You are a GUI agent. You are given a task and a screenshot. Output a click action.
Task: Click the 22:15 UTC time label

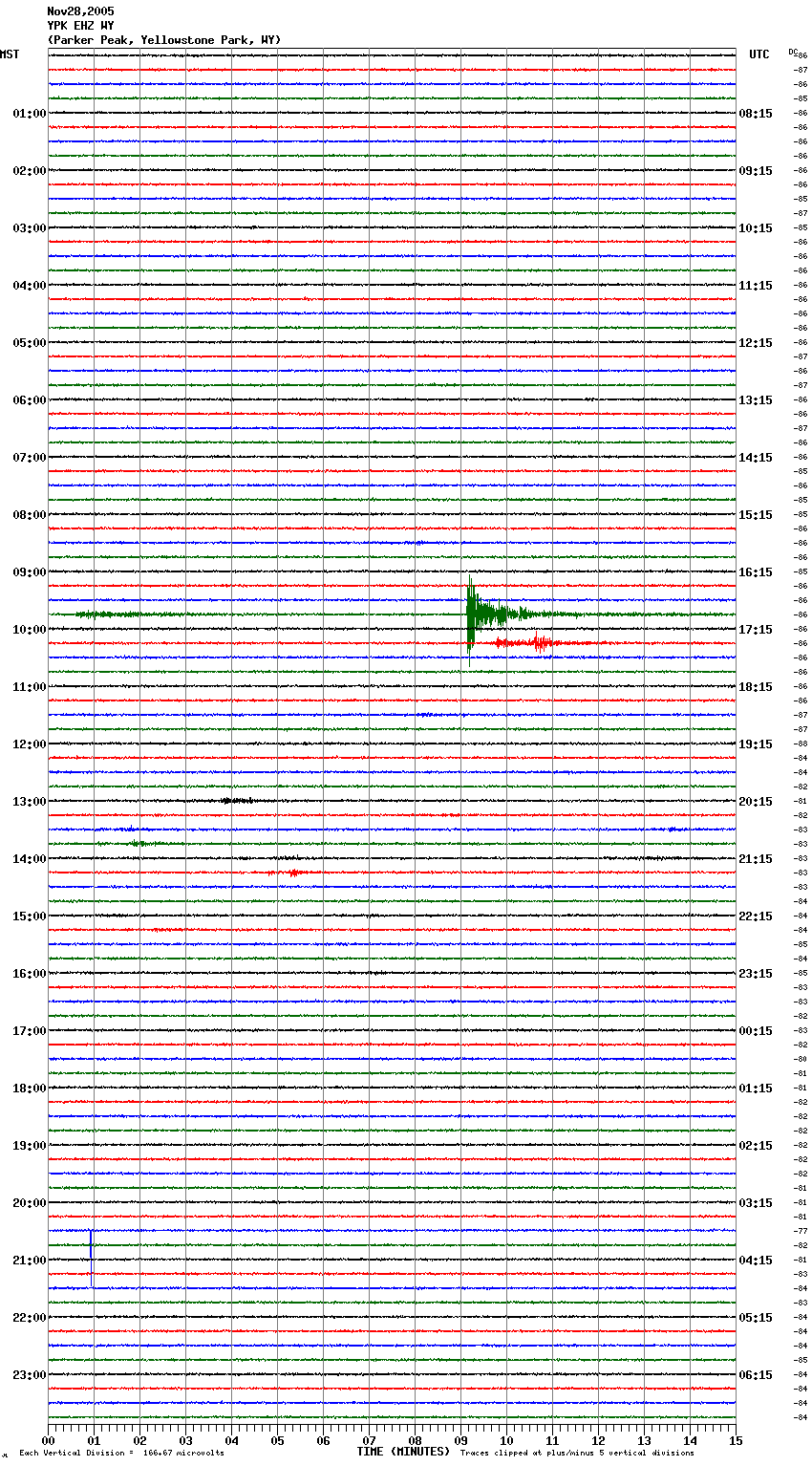756,916
